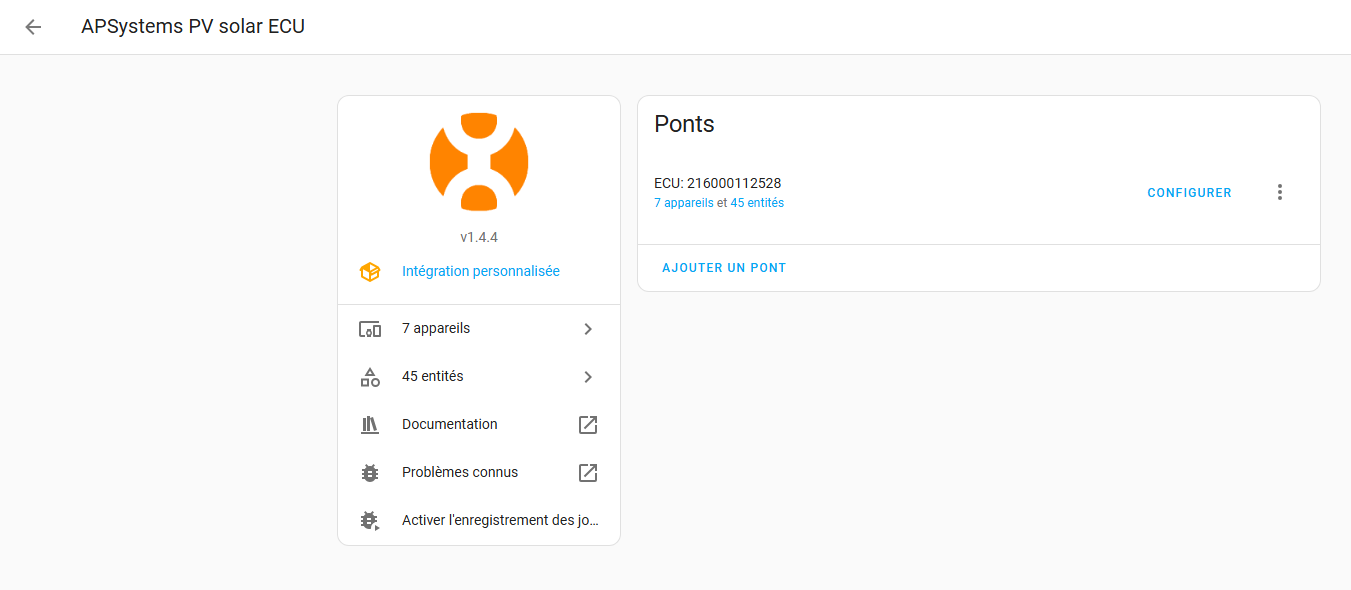The width and height of the screenshot is (1351, 590).
Task: Click the debug logging bug icon
Action: pyautogui.click(x=370, y=521)
